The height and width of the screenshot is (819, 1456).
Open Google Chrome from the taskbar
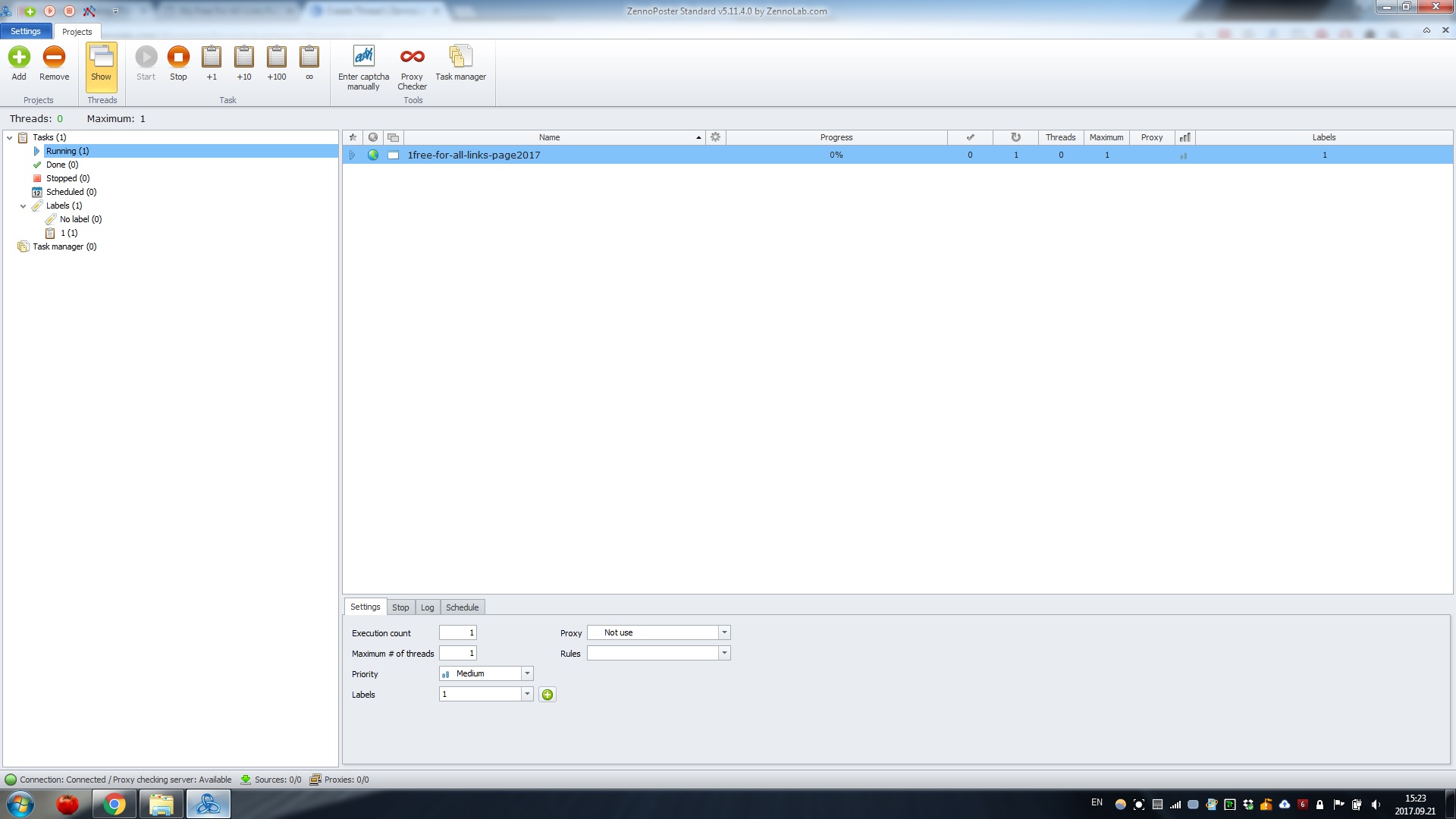pyautogui.click(x=115, y=804)
